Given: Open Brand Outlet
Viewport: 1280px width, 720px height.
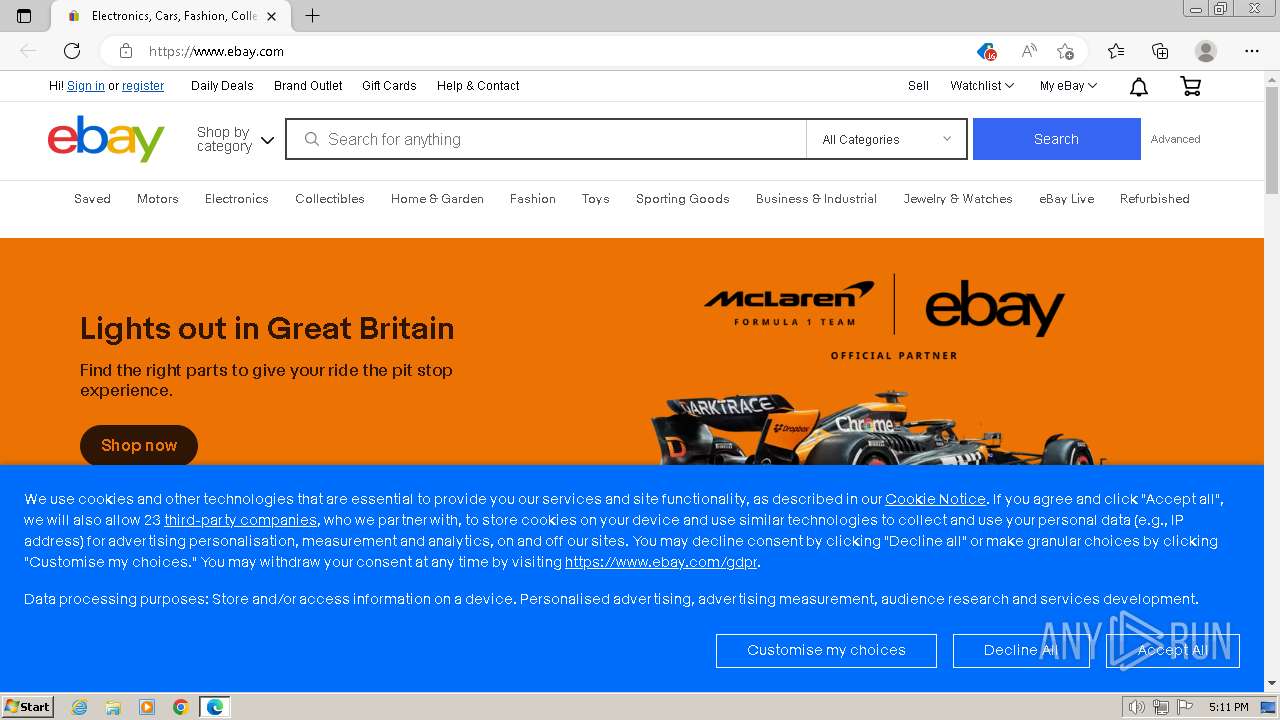Looking at the screenshot, I should tap(308, 86).
